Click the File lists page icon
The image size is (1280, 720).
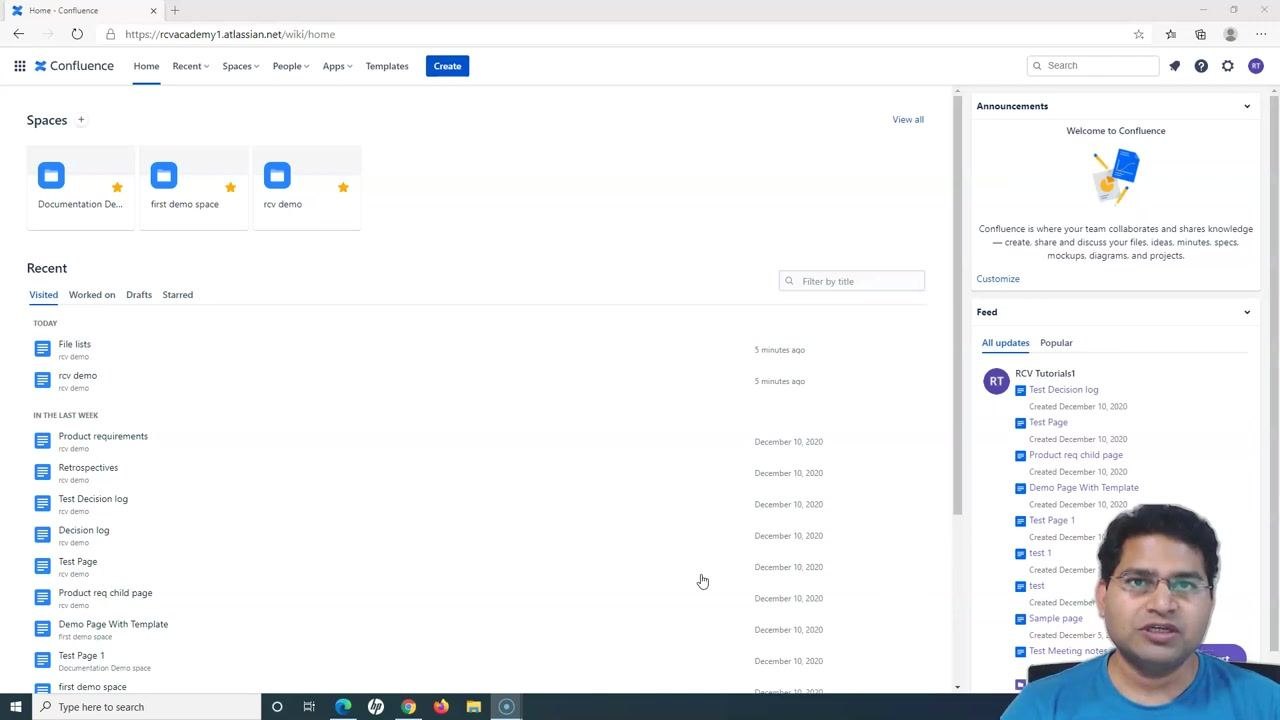[42, 349]
